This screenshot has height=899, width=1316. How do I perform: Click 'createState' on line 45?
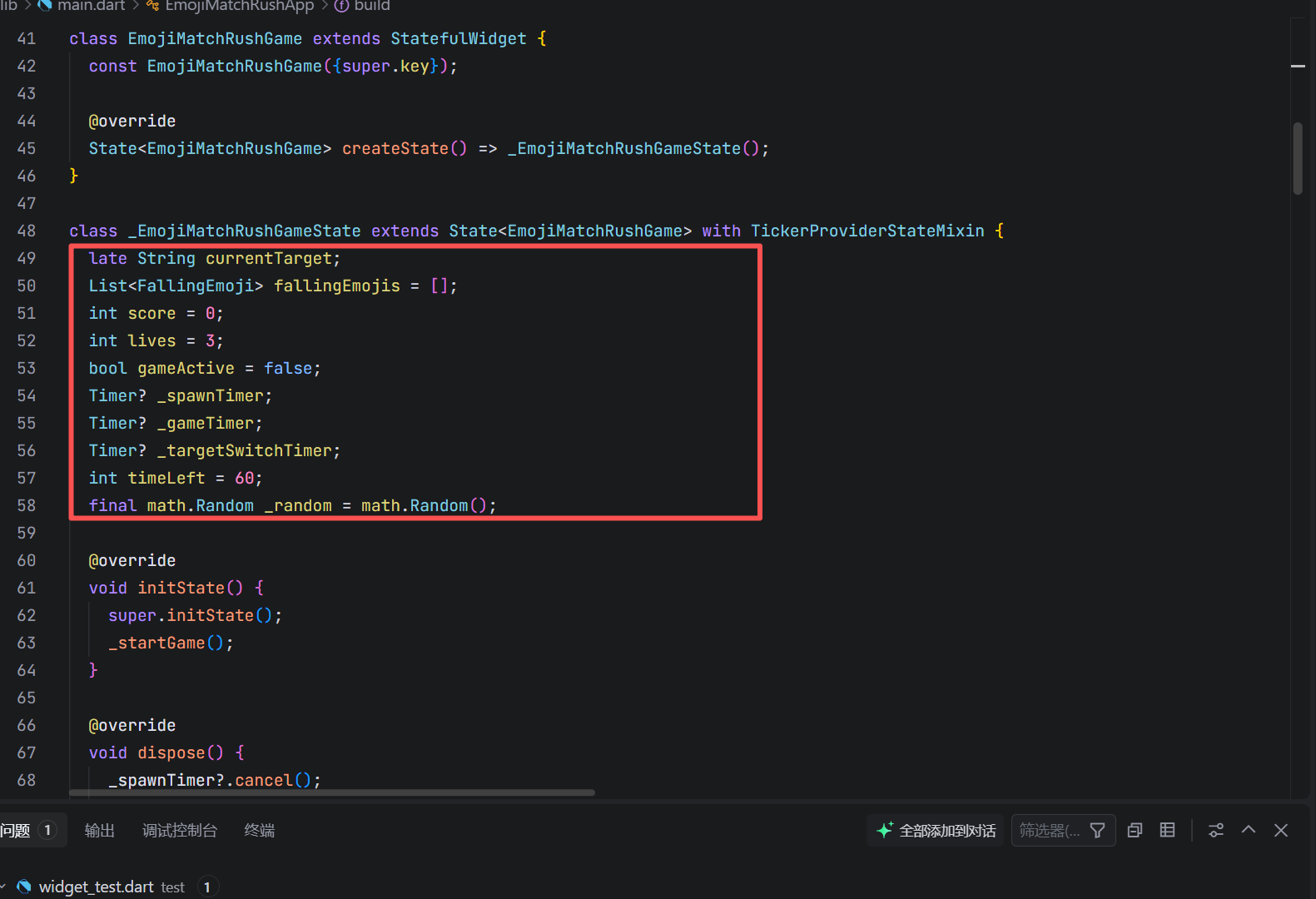pos(395,148)
